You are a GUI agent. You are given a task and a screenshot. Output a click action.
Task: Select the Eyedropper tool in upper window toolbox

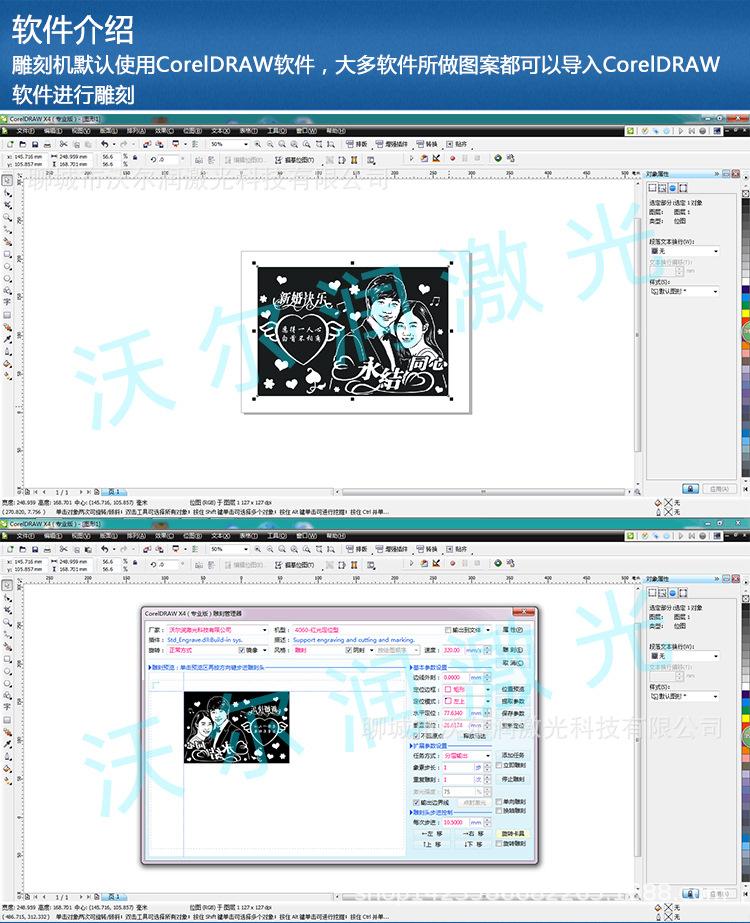click(8, 340)
